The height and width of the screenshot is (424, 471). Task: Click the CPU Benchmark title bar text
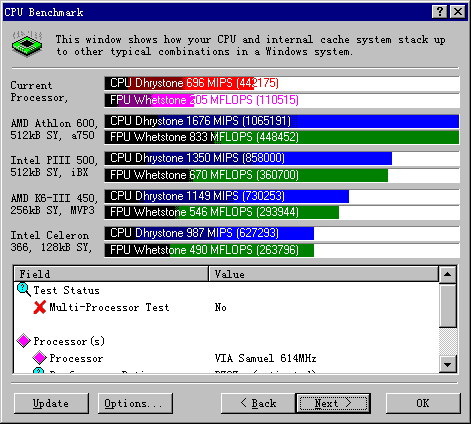pos(44,12)
